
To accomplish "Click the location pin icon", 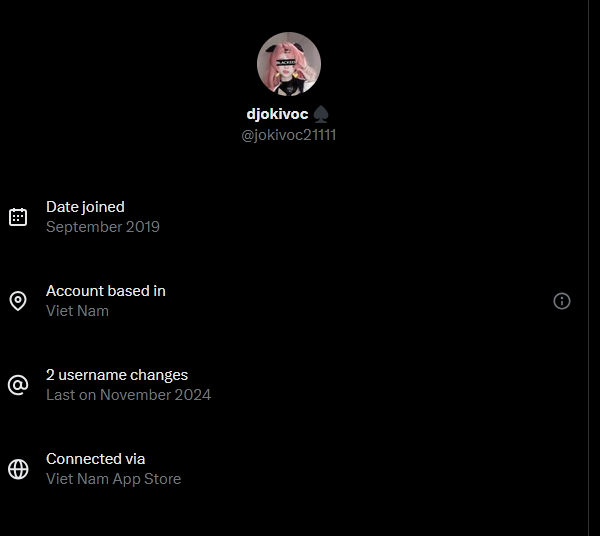I will coord(18,301).
